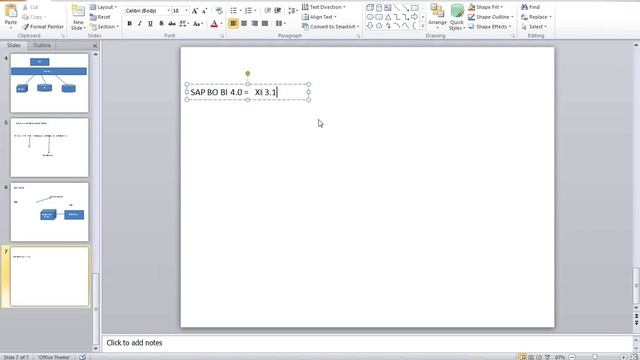Open Shape Fill dropdown
The width and height of the screenshot is (640, 360).
pyautogui.click(x=485, y=7)
